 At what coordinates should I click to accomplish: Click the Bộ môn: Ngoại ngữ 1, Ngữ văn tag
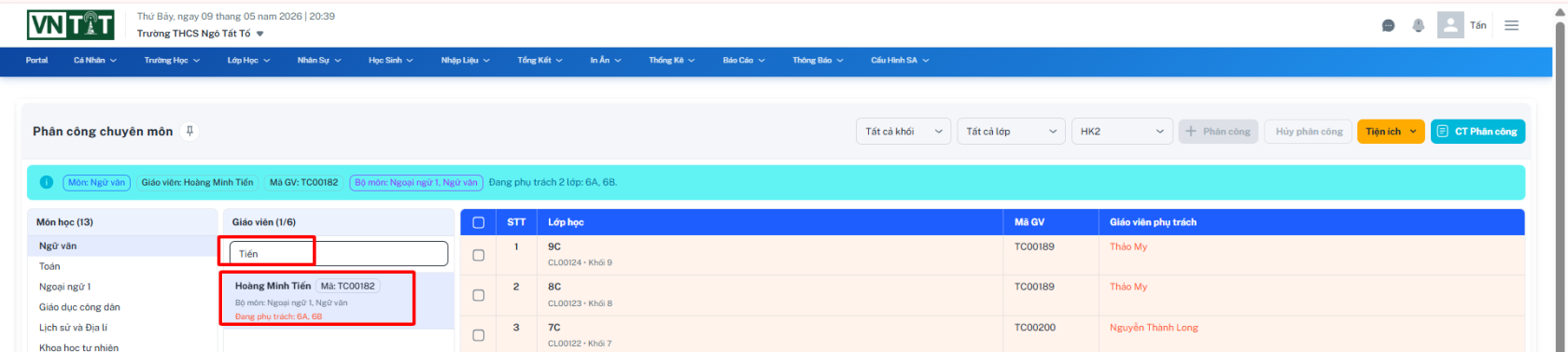point(416,182)
